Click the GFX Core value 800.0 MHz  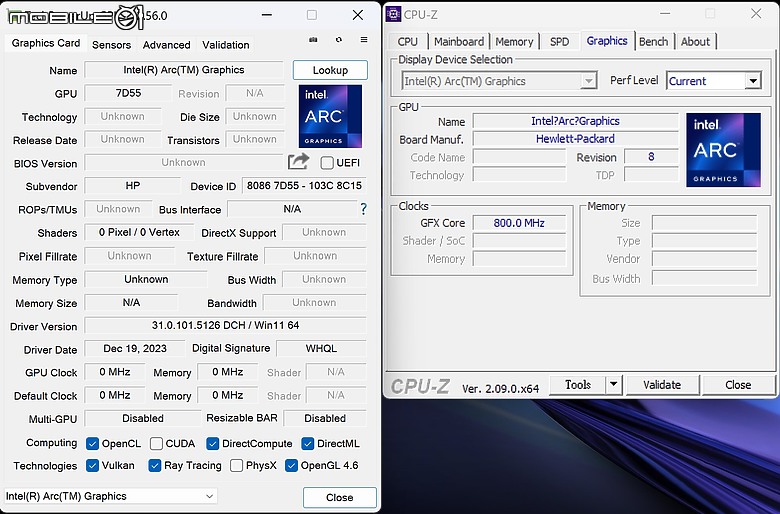pos(519,223)
